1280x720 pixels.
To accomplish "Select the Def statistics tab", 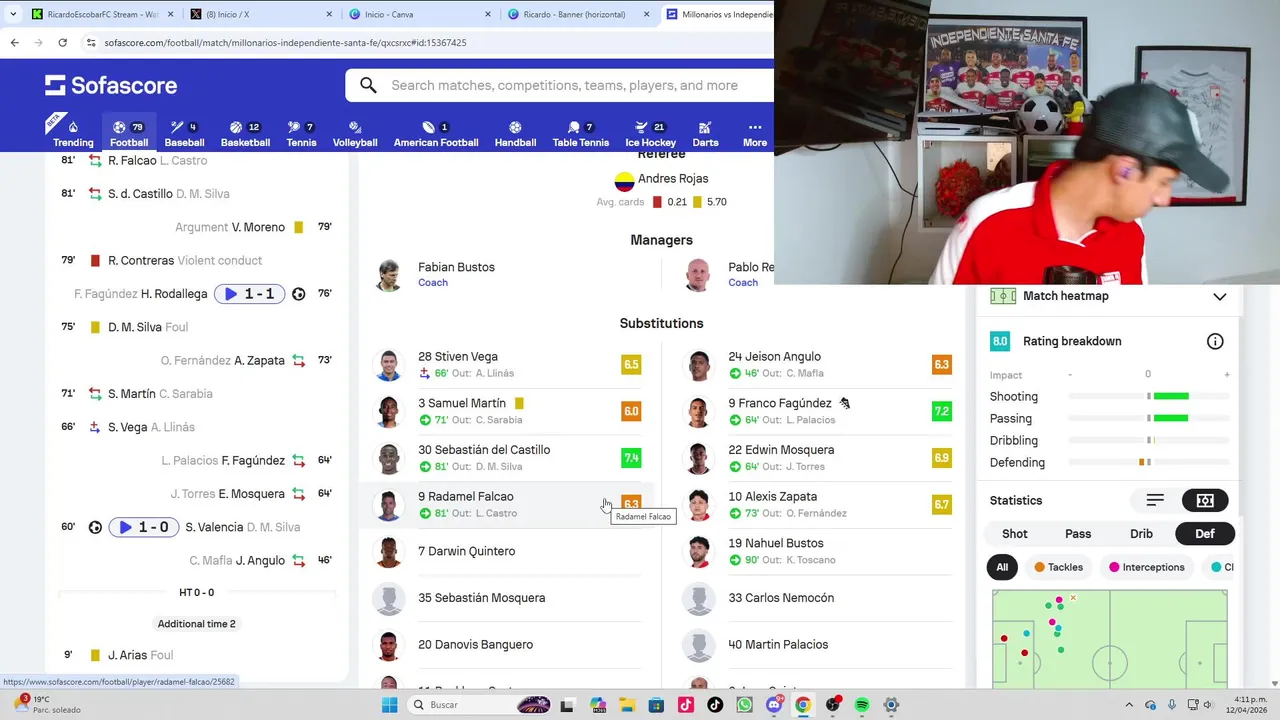I will (1205, 534).
